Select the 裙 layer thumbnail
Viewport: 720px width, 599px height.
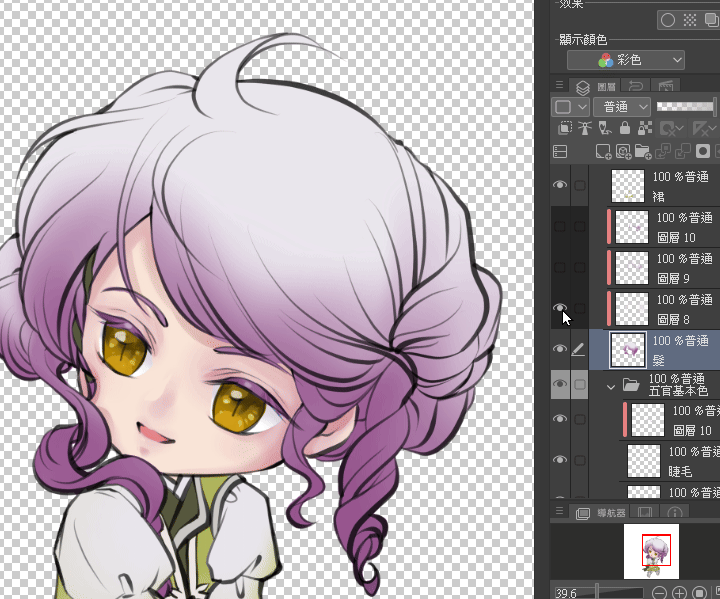628,186
